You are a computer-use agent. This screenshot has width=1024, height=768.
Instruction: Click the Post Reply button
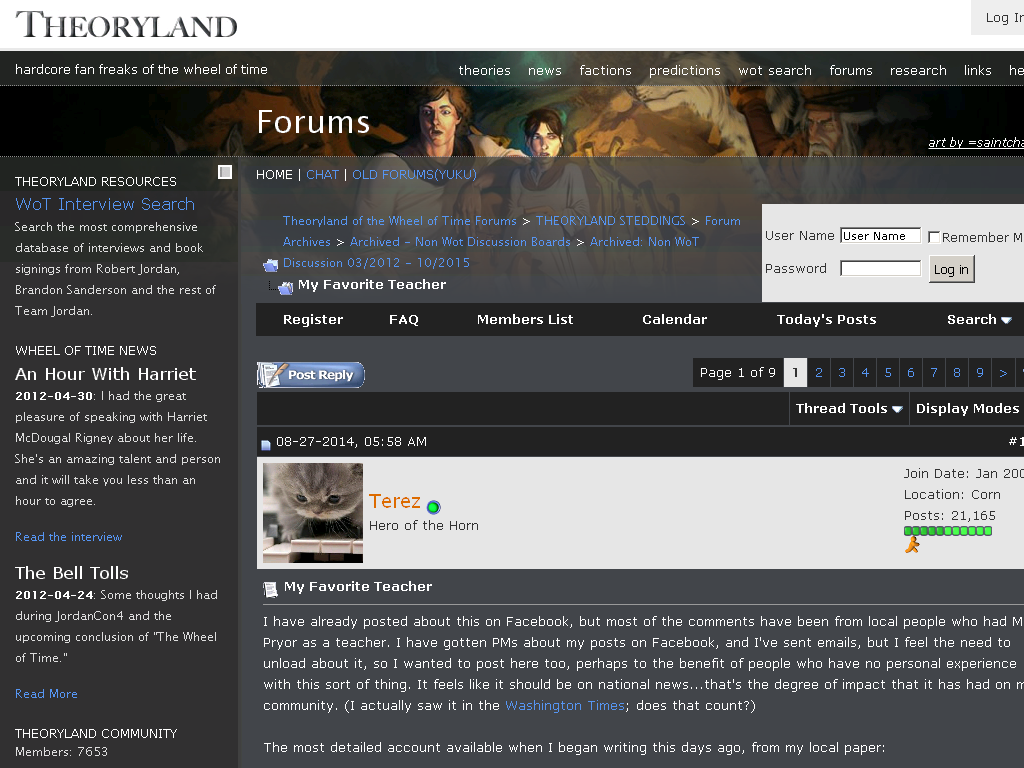tap(311, 375)
